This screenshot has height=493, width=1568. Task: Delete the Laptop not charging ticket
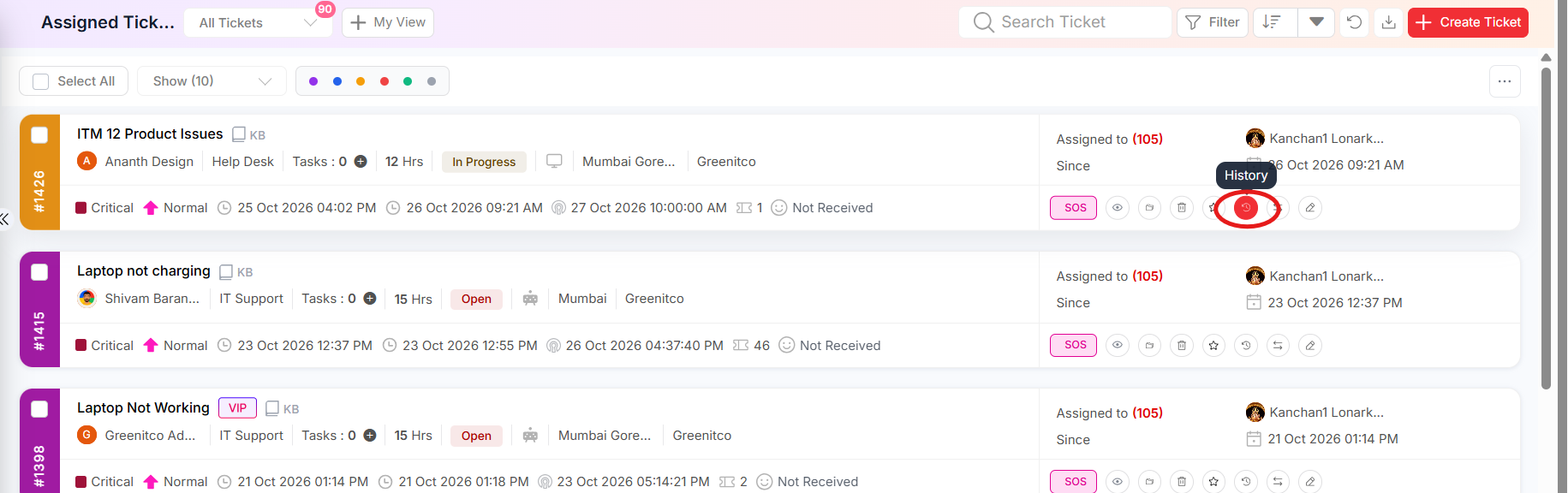click(1182, 346)
